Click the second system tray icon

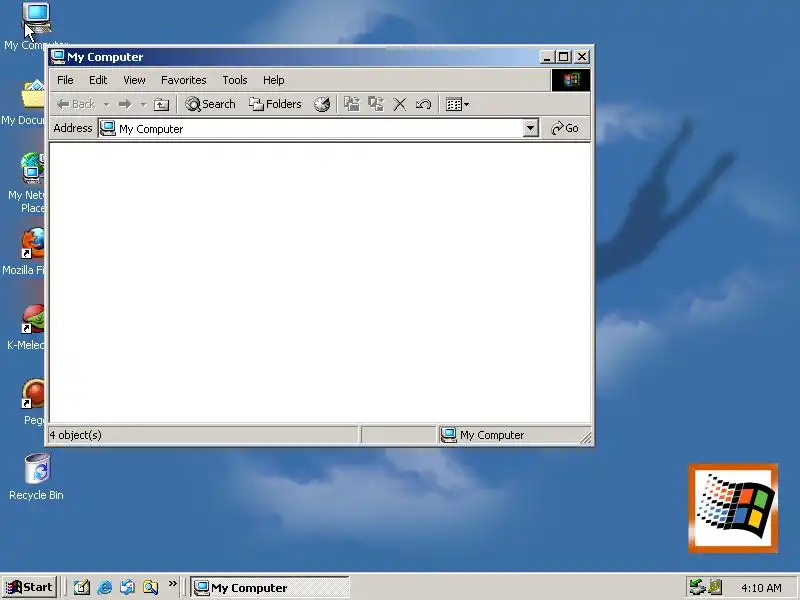715,587
